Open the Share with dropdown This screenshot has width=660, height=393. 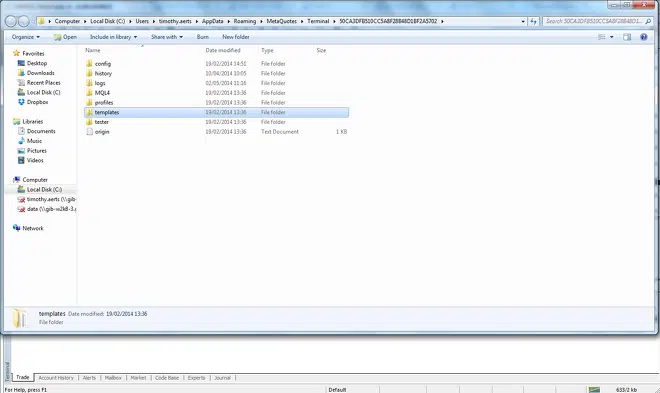(x=167, y=37)
